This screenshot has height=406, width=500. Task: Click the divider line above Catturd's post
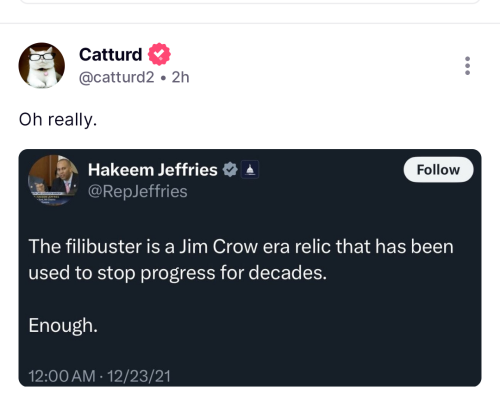point(250,23)
